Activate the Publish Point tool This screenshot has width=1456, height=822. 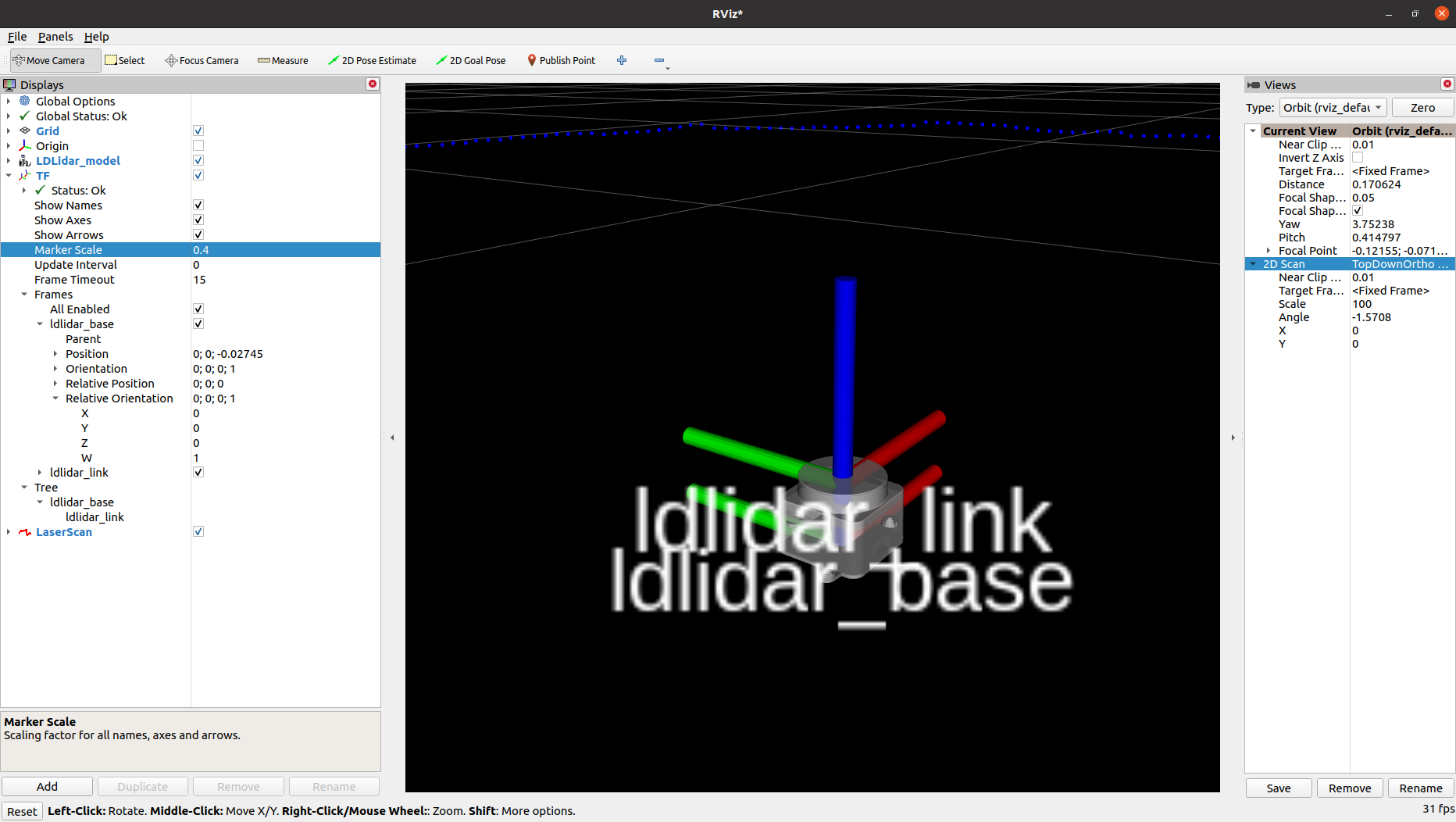[x=561, y=60]
